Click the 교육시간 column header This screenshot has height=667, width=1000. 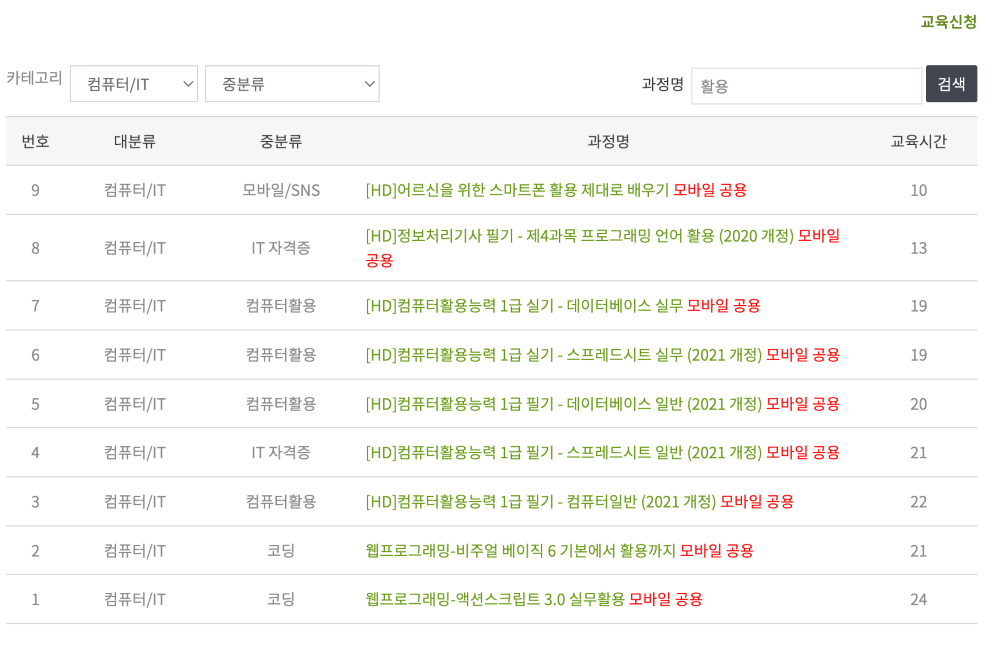click(x=918, y=142)
